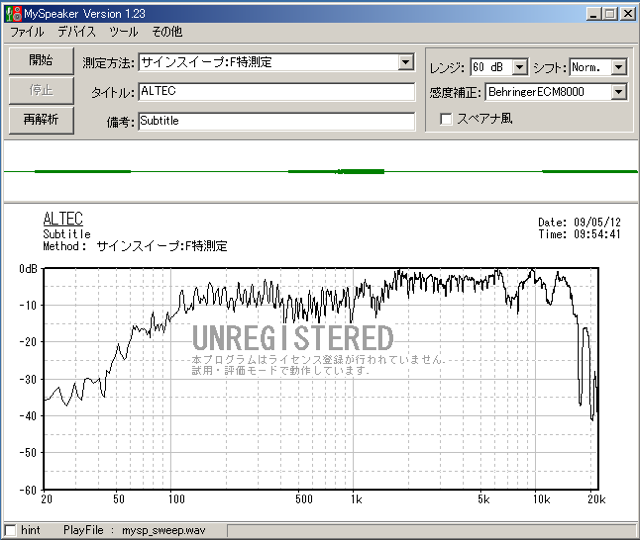Minimize the MySpeaker window
The height and width of the screenshot is (540, 640).
click(x=594, y=14)
